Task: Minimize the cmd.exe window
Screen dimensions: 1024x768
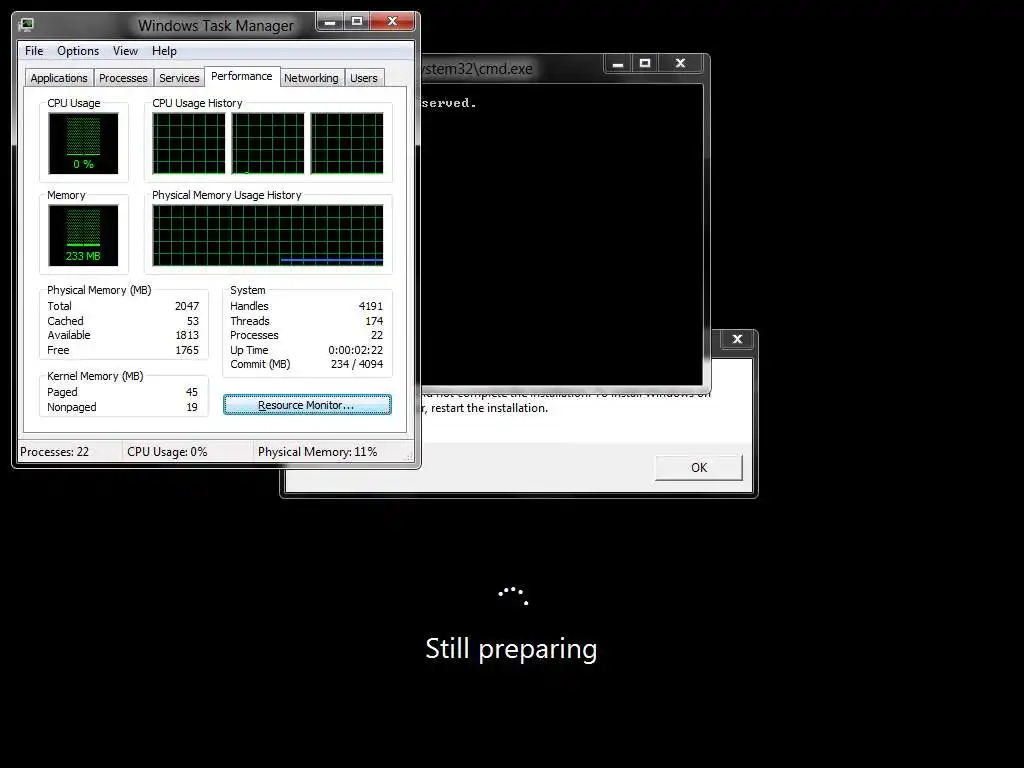Action: pyautogui.click(x=618, y=63)
